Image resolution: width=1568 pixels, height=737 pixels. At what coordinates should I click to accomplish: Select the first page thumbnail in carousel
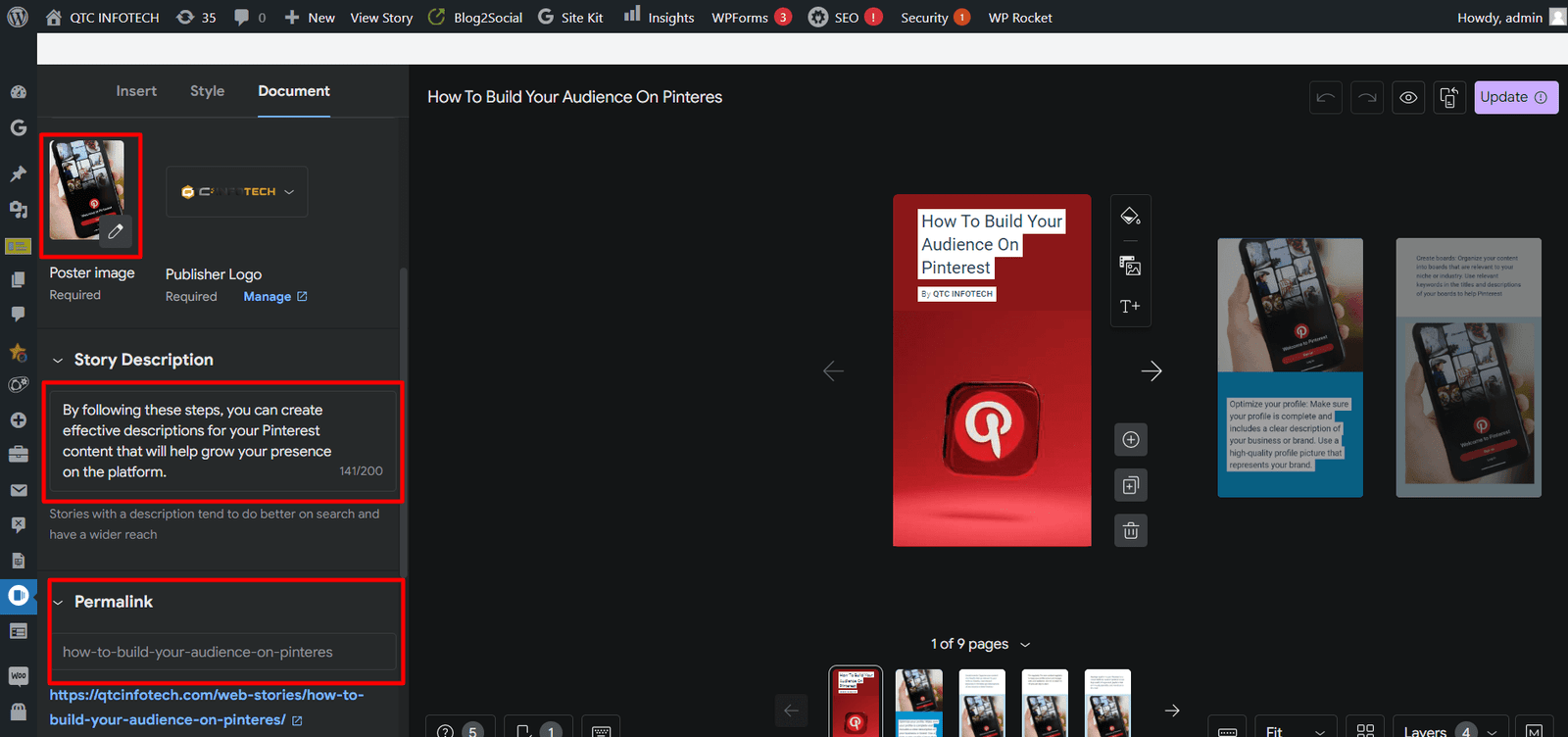[856, 703]
